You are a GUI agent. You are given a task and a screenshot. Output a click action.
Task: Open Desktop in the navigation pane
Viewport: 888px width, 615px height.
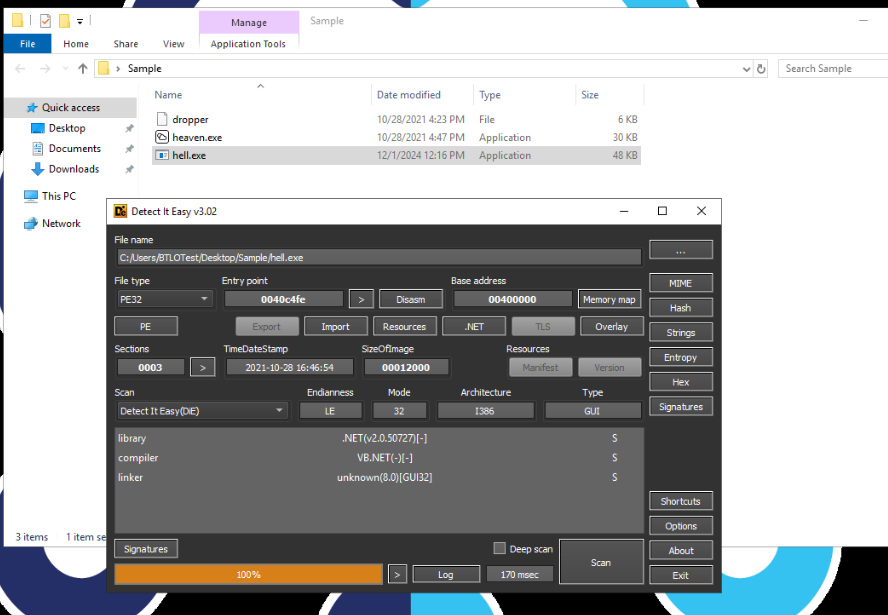(67, 128)
